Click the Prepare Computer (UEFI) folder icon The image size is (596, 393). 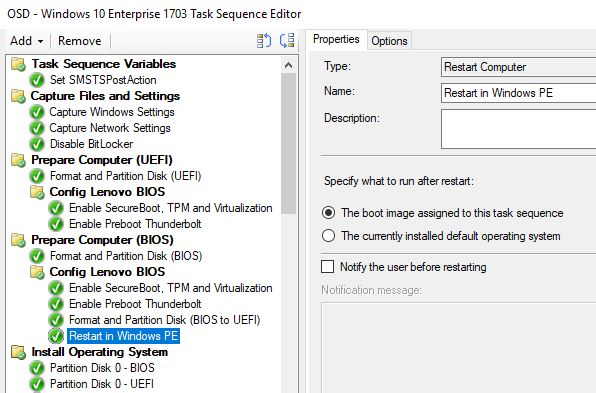click(x=18, y=160)
